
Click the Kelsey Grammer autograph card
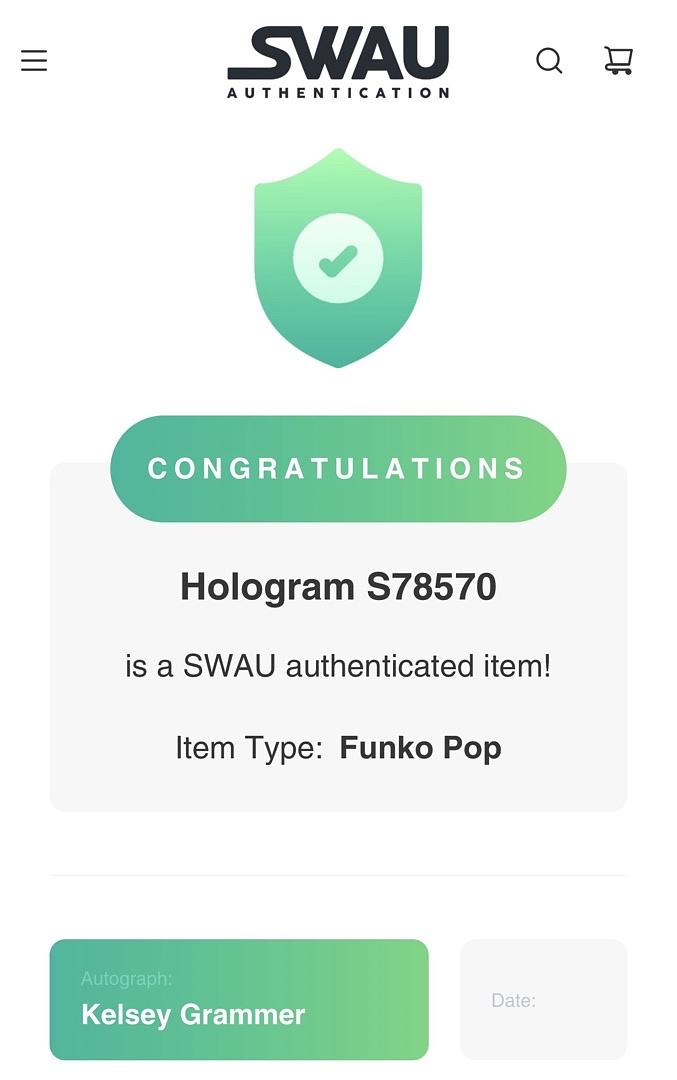point(239,999)
